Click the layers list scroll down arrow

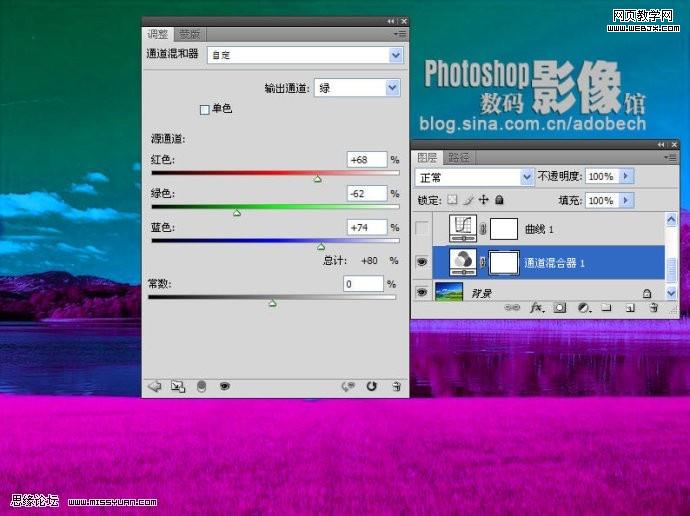pyautogui.click(x=671, y=292)
